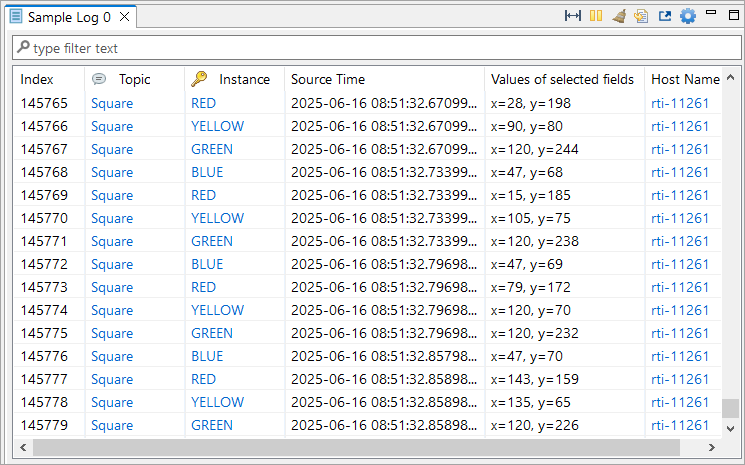Select index cell 145770
Viewport: 745px width, 465px height.
[44, 218]
